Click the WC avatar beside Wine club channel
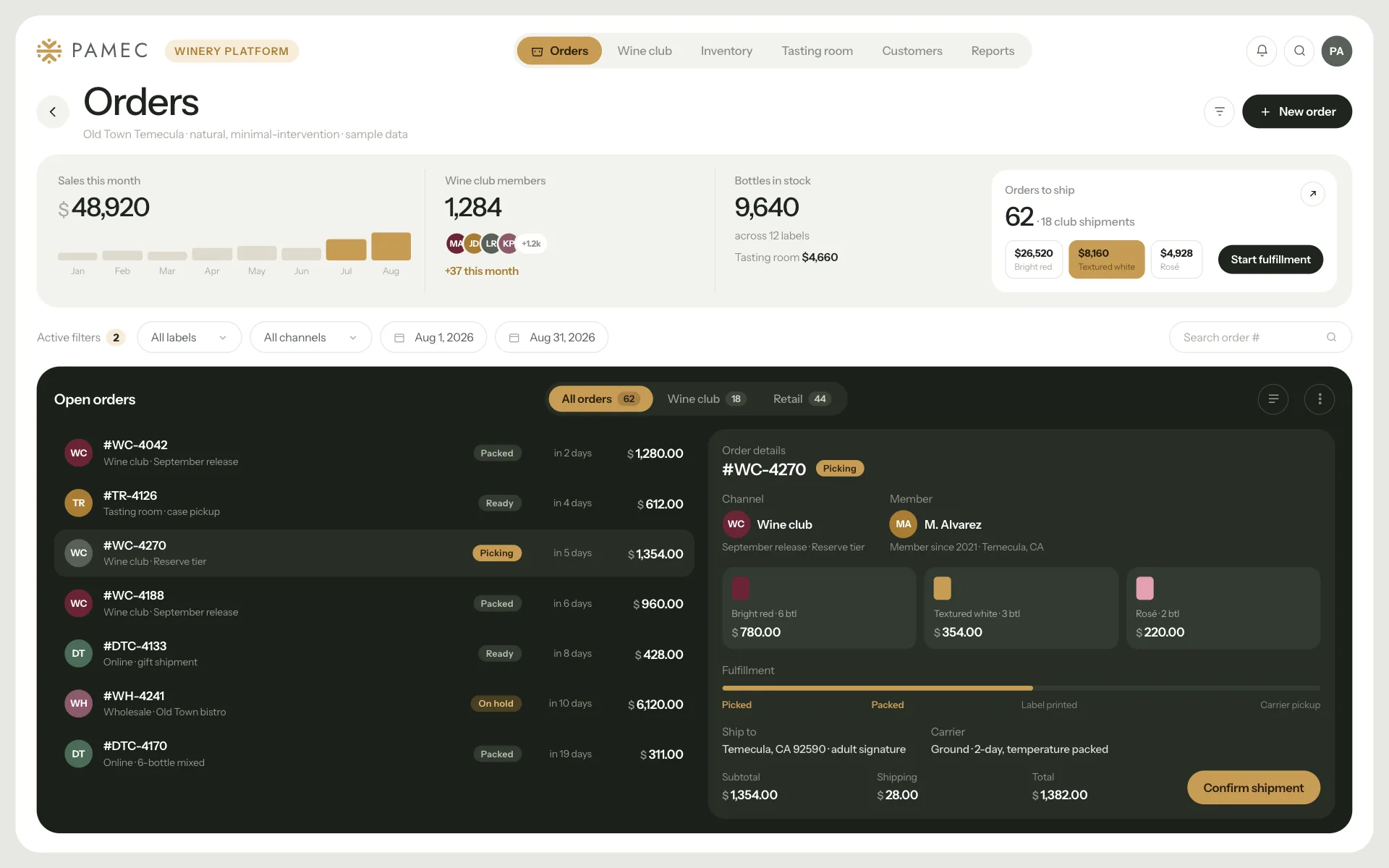The image size is (1389, 868). pos(736,524)
